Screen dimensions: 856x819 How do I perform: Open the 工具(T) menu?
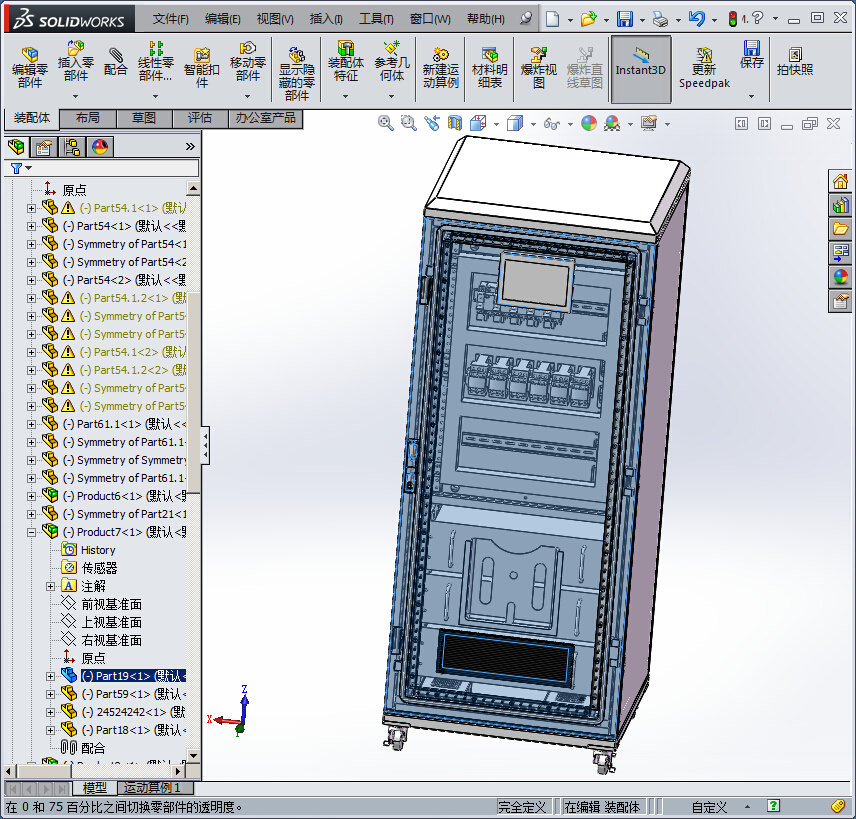coord(376,19)
